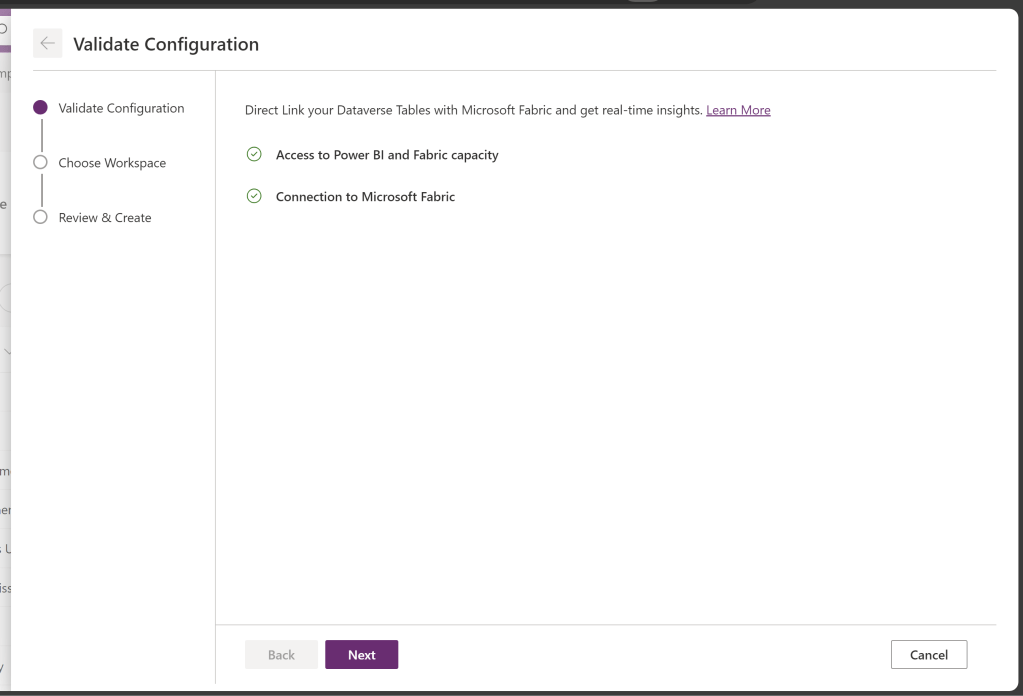
Task: Click the filled Validate Configuration step circle
Action: point(40,108)
